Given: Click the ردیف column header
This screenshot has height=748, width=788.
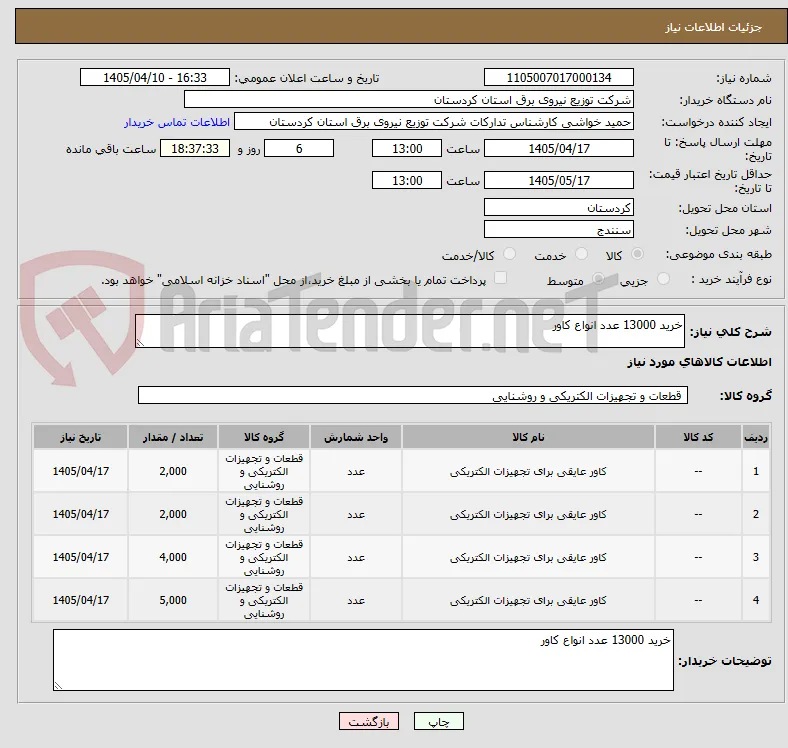Looking at the screenshot, I should coord(756,437).
